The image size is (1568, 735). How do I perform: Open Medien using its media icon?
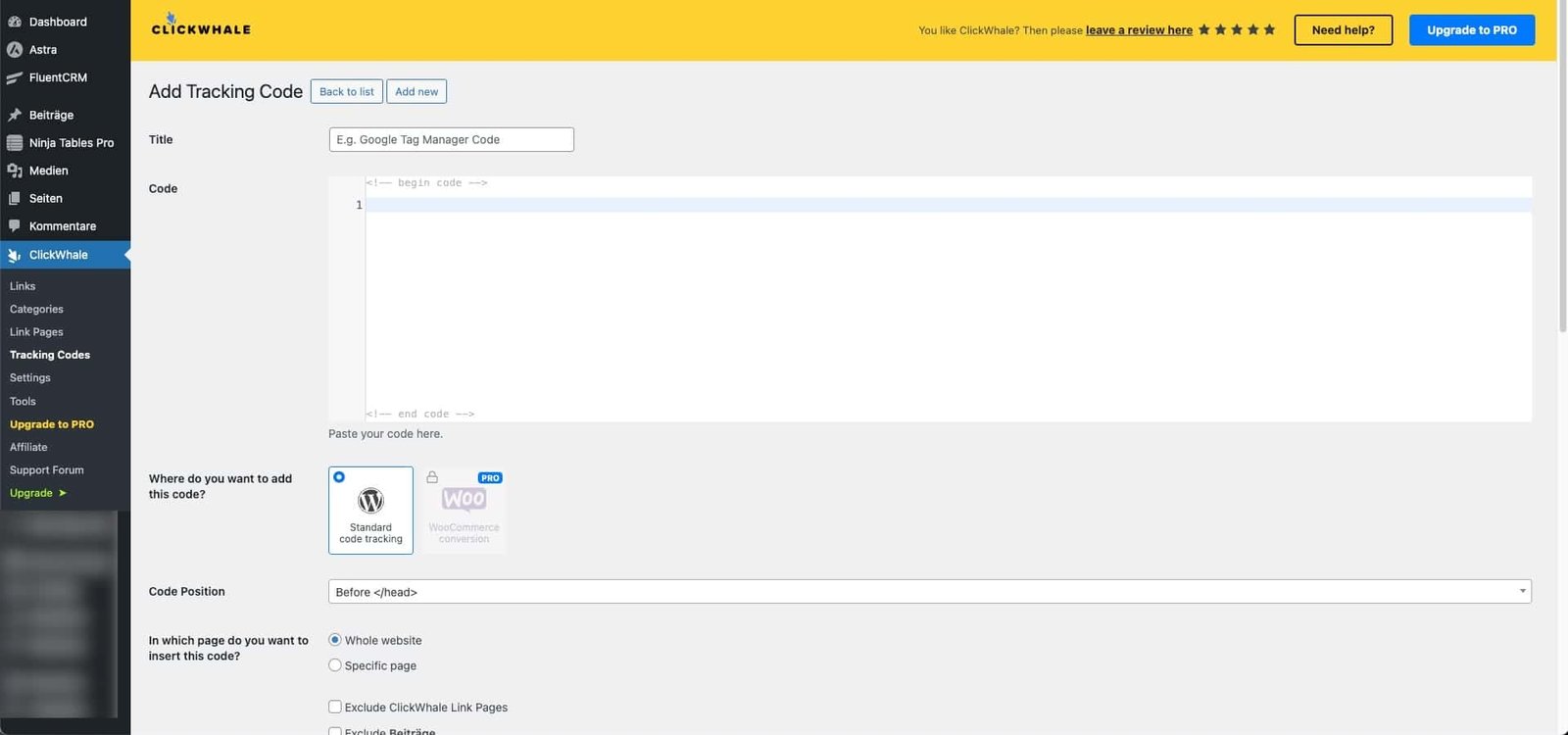[15, 171]
